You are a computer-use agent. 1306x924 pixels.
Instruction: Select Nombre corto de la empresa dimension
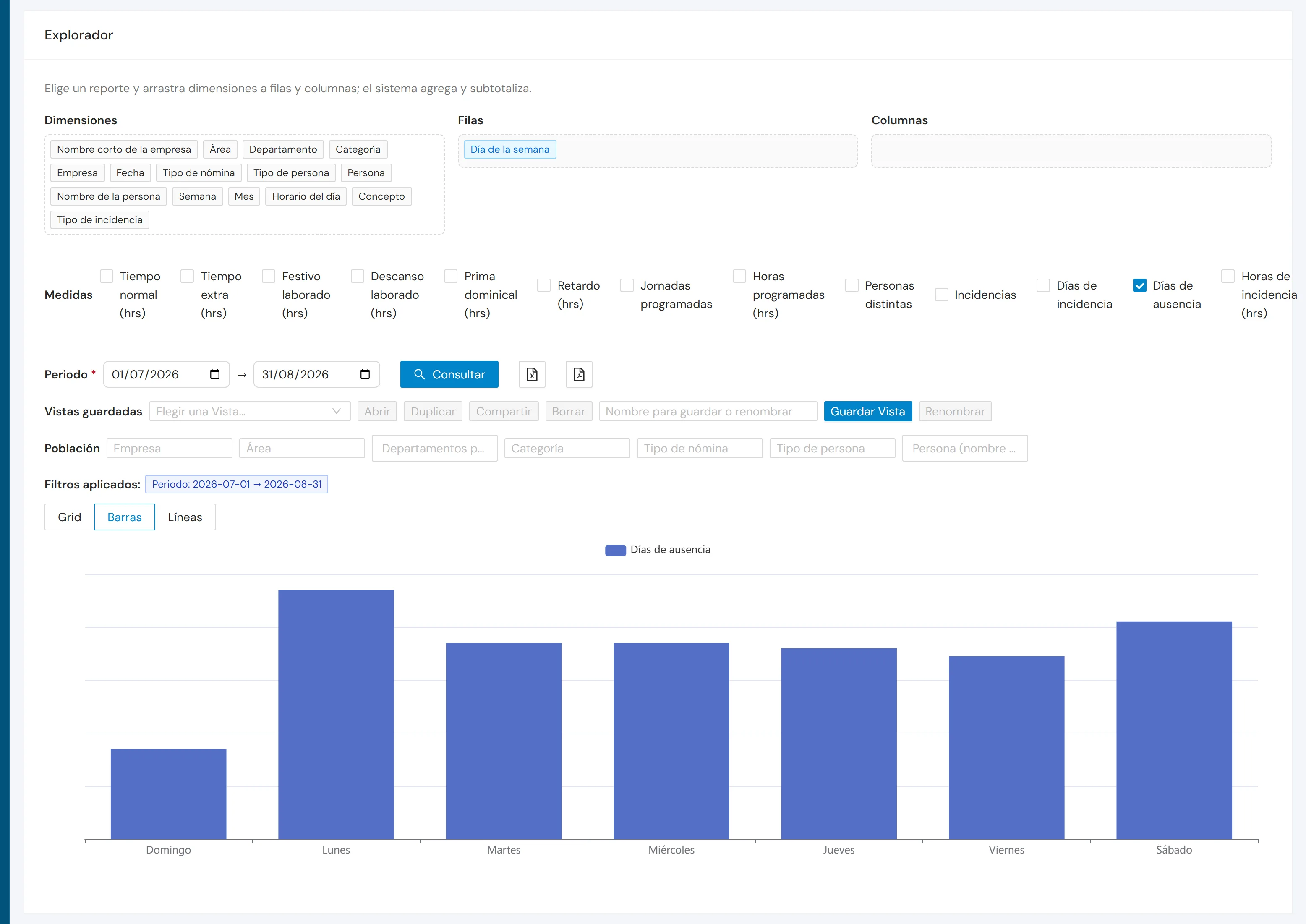point(124,150)
